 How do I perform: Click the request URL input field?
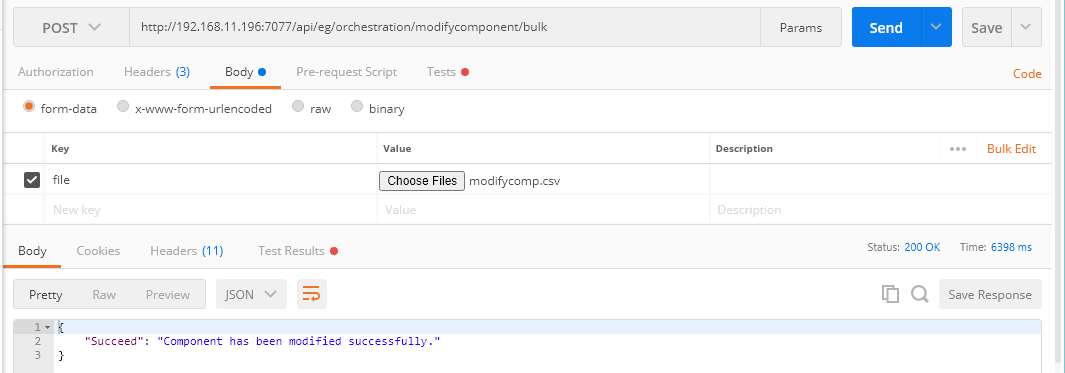click(445, 28)
